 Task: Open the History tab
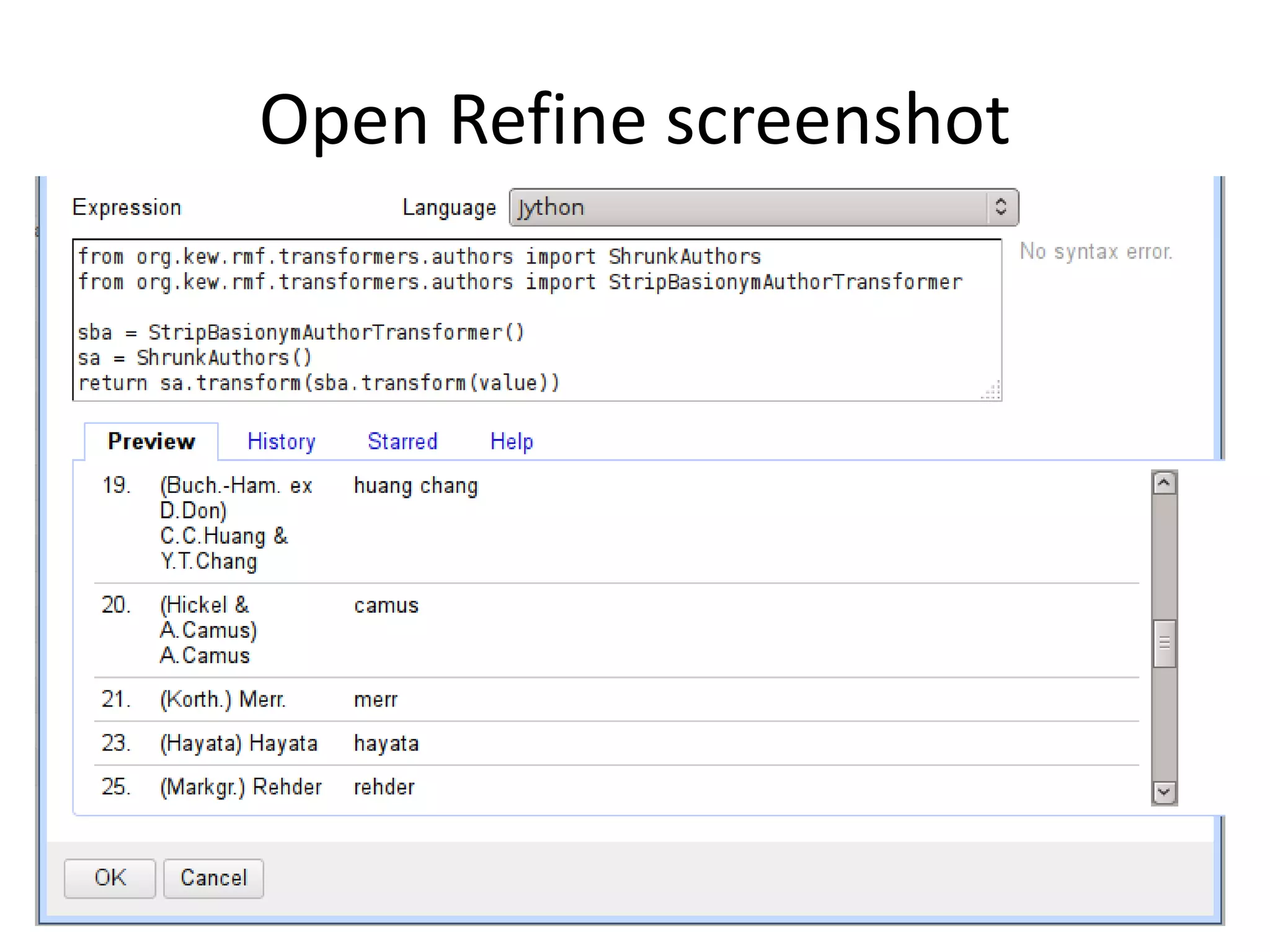click(x=282, y=441)
